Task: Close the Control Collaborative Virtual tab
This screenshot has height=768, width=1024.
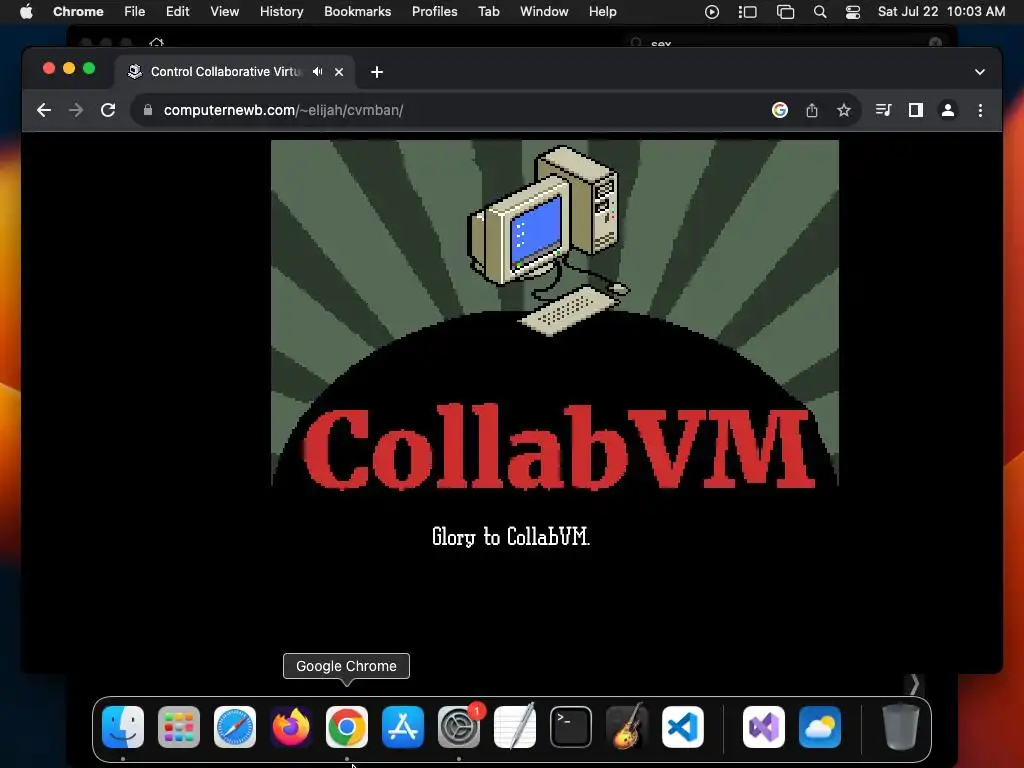Action: click(x=339, y=72)
